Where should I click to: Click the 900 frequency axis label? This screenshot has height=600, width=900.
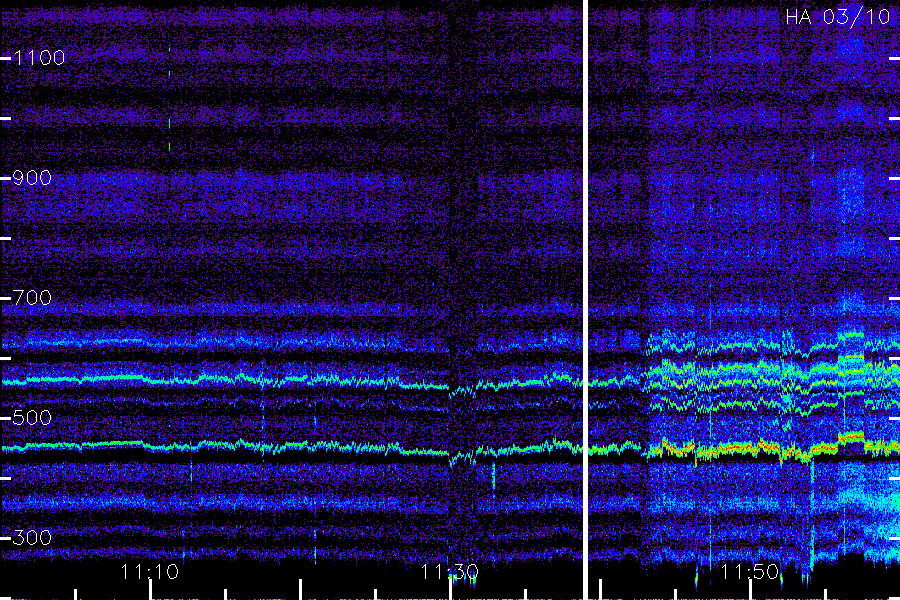coord(32,178)
